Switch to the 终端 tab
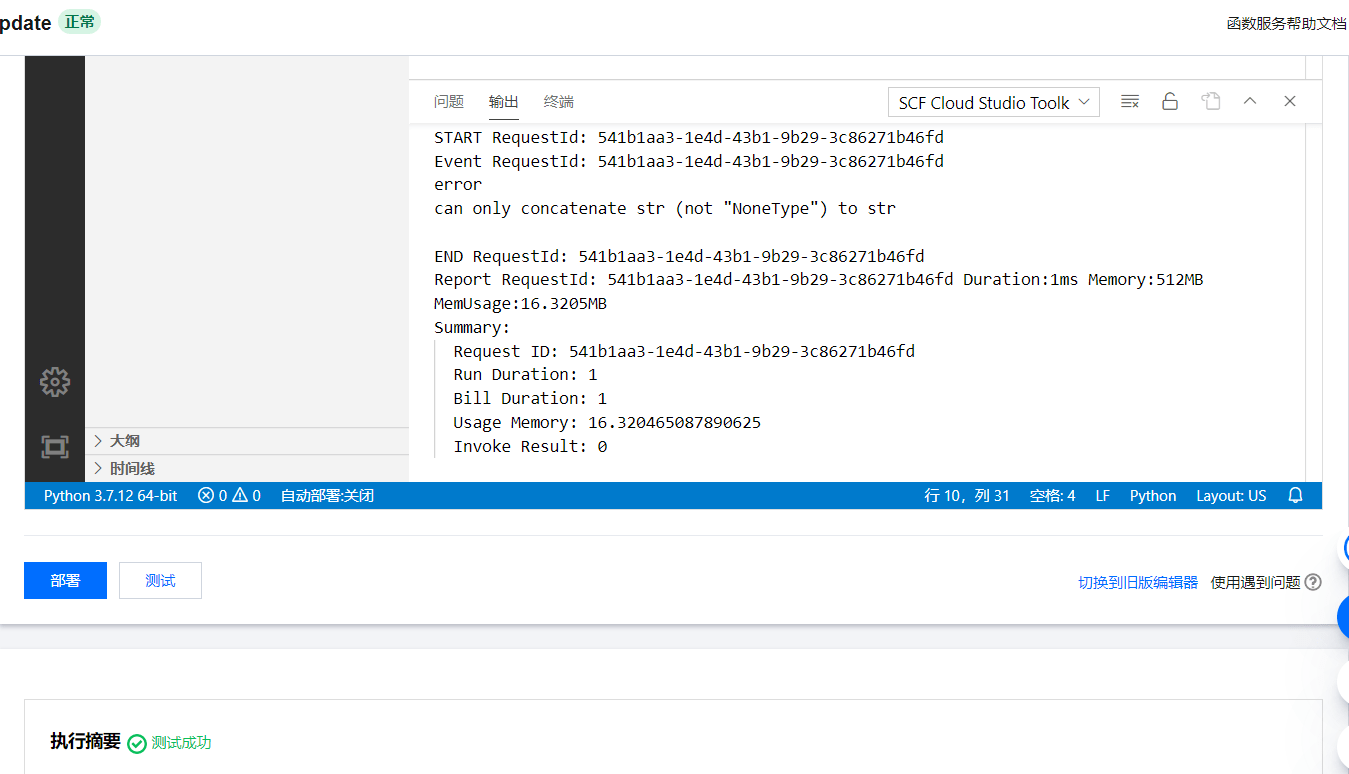 pos(559,101)
